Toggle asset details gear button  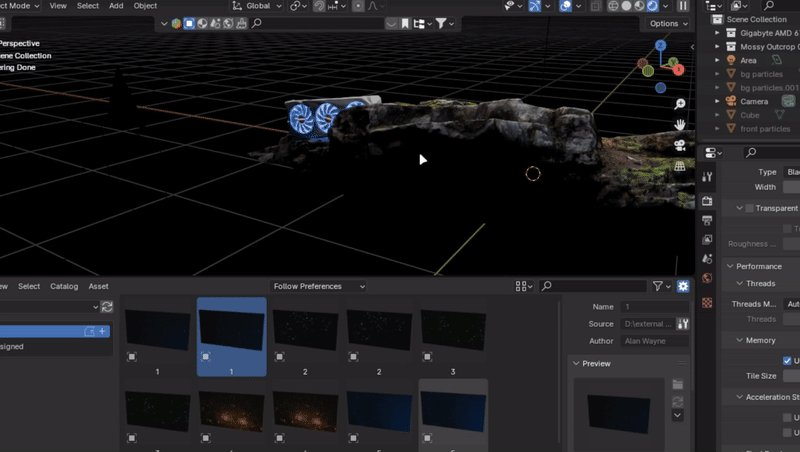tap(683, 286)
